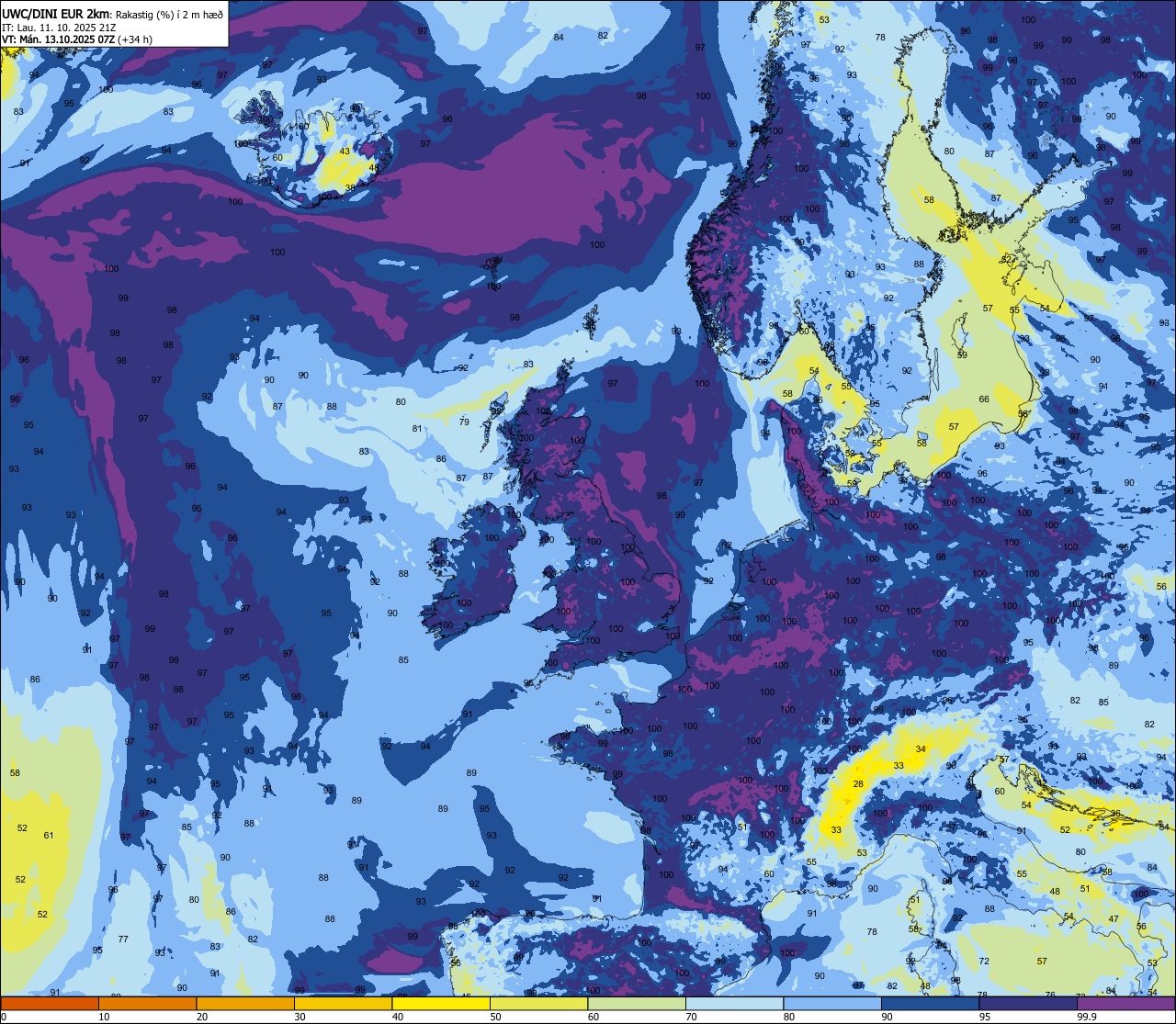Click the '34' humidity value over the Alps
The image size is (1176, 1024).
click(x=921, y=749)
